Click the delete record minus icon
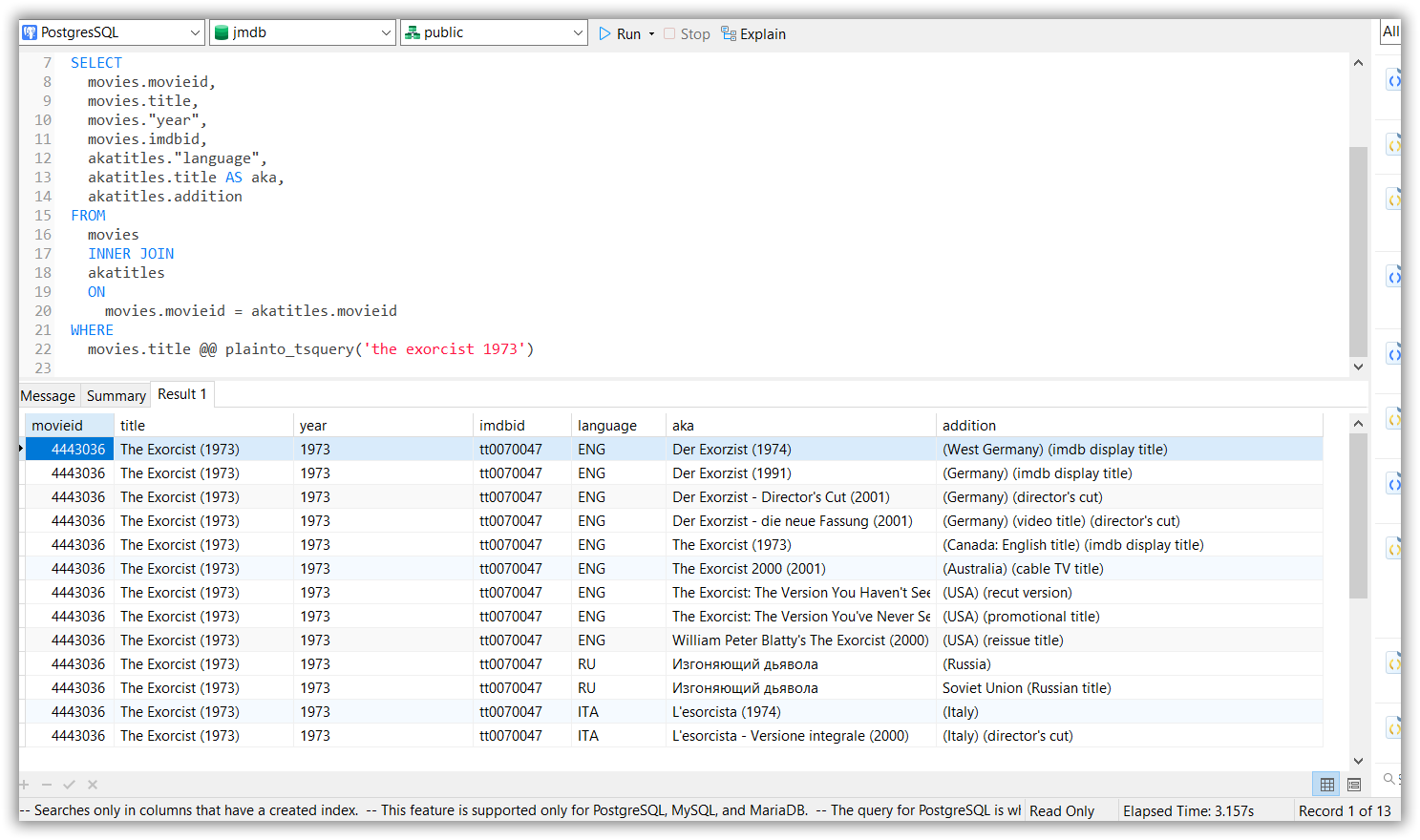The width and height of the screenshot is (1420, 840). [x=47, y=785]
